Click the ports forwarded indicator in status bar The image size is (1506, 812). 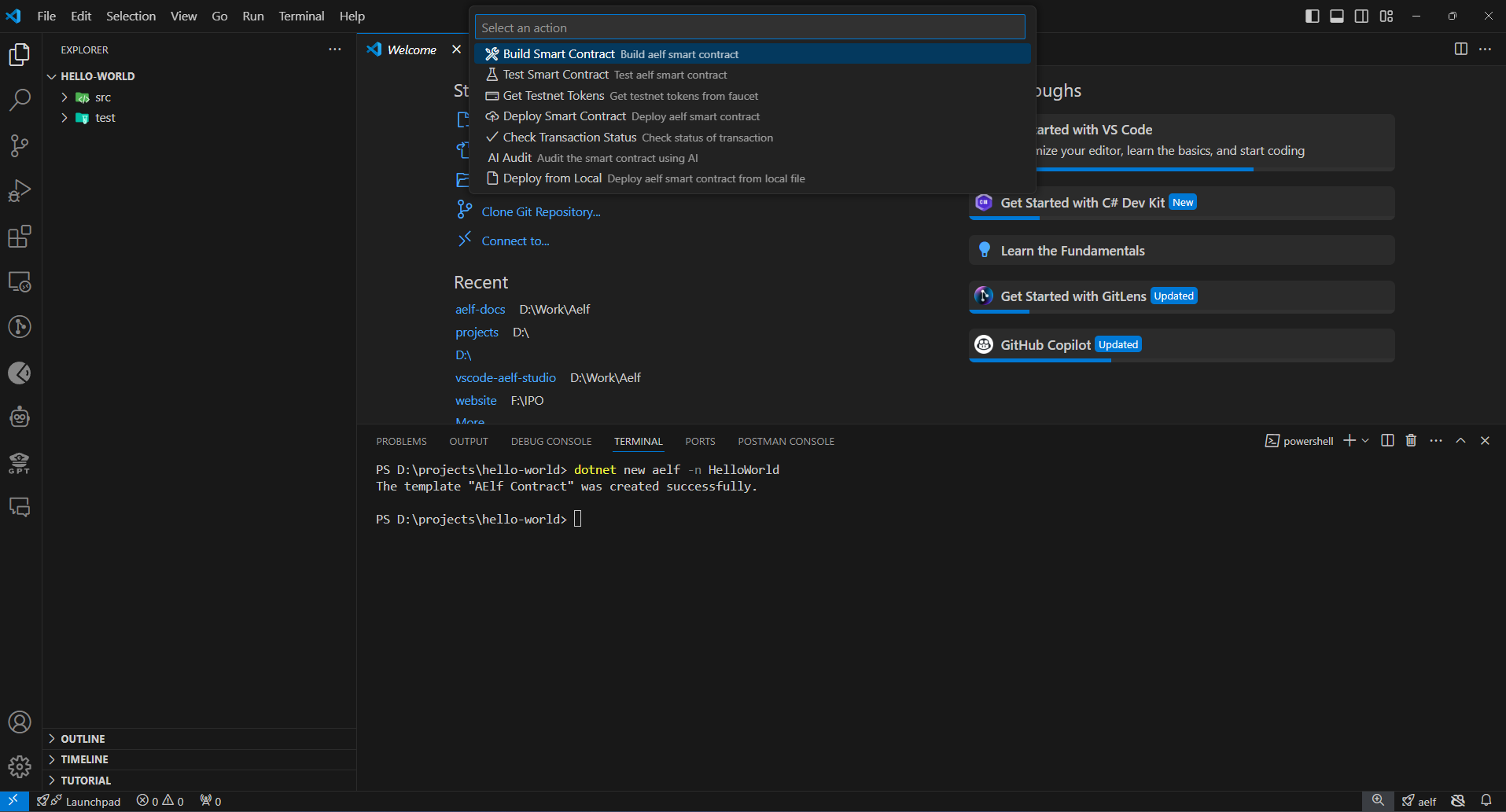coord(211,801)
